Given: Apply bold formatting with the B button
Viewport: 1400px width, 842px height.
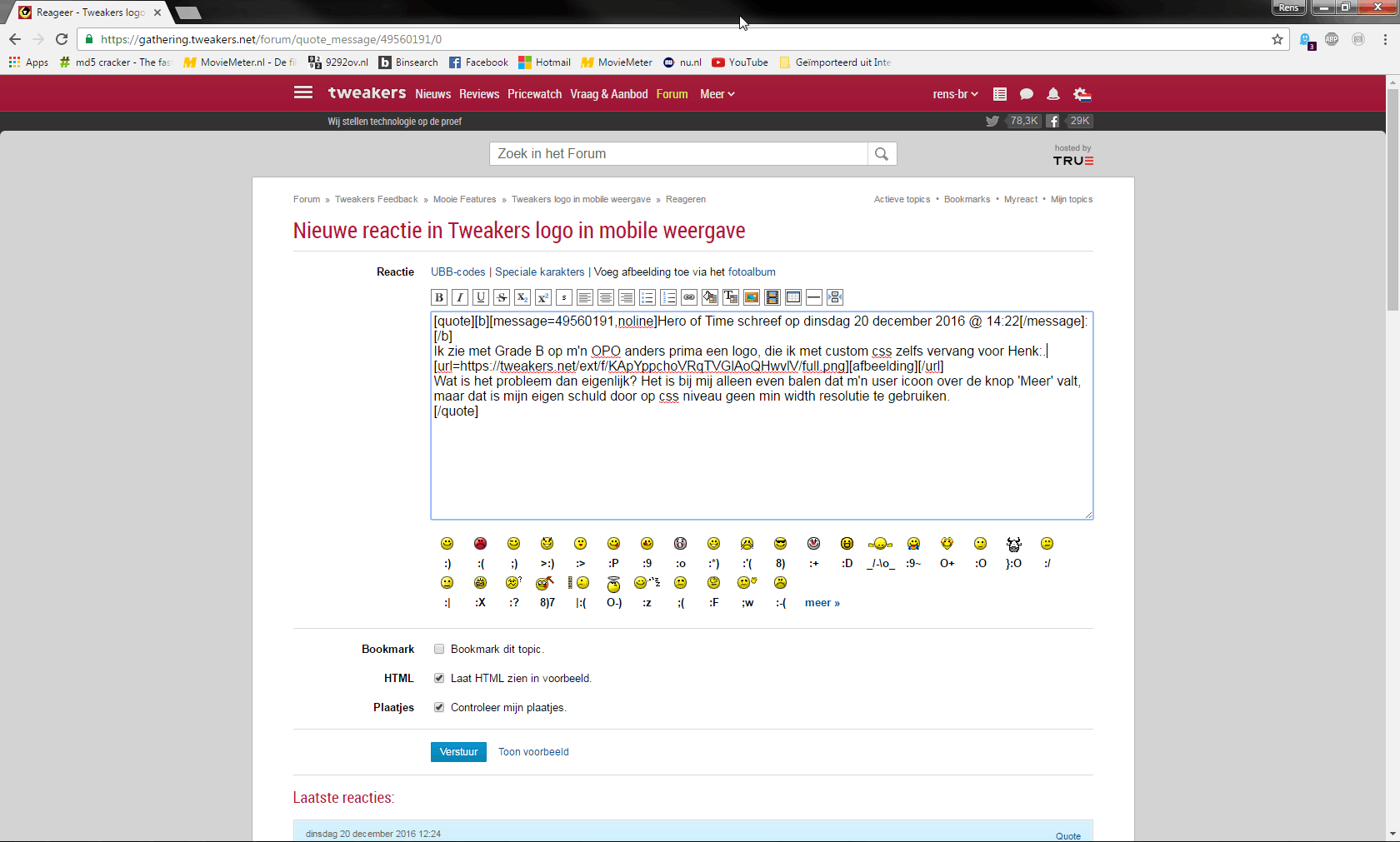Looking at the screenshot, I should pos(439,297).
